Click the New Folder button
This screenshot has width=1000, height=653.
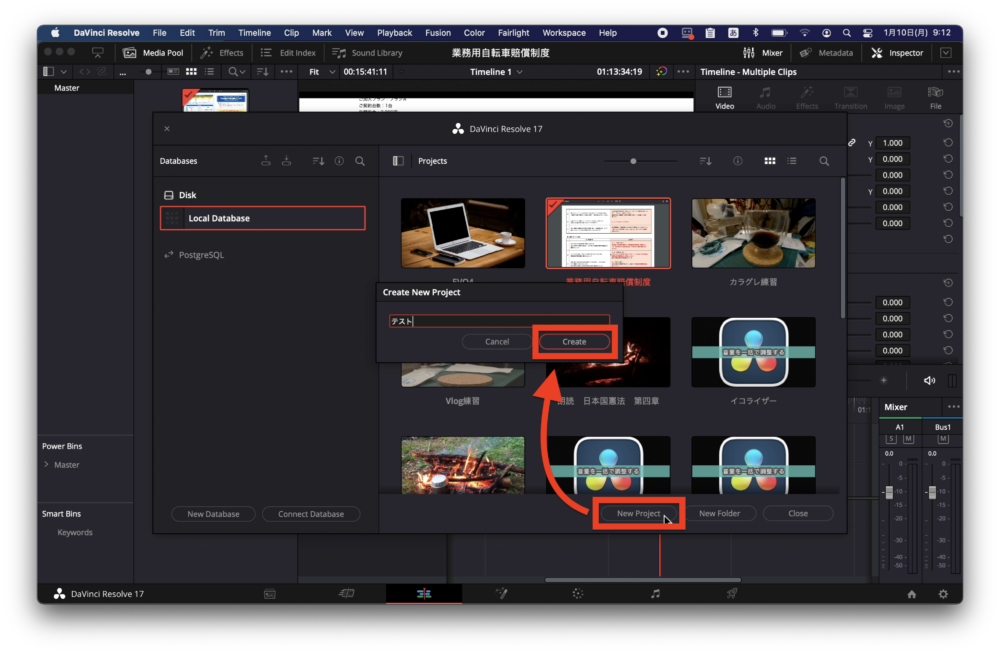(719, 513)
